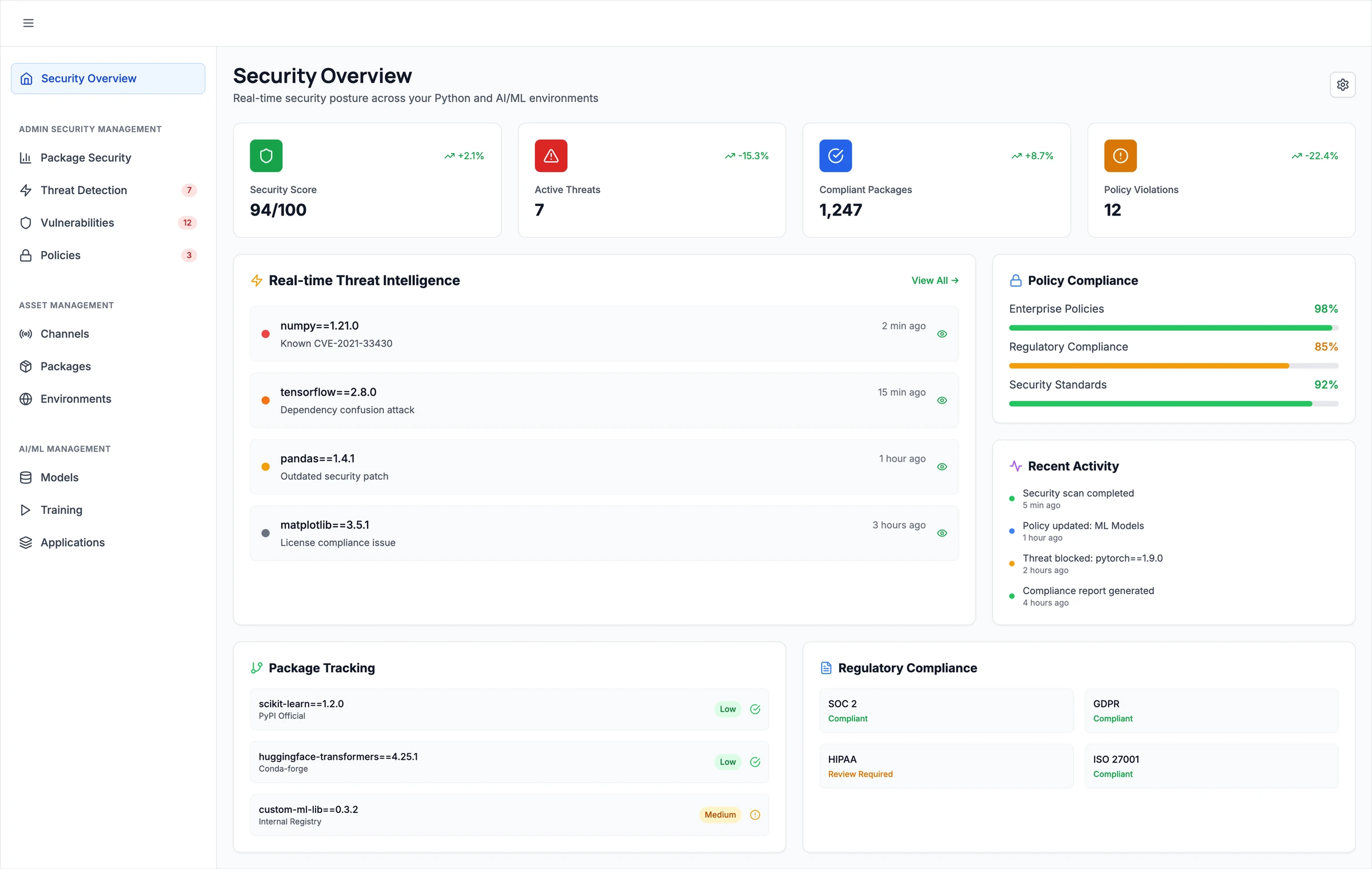The height and width of the screenshot is (869, 1372).
Task: Click the Regulatory Compliance orange progress bar
Action: point(1174,366)
